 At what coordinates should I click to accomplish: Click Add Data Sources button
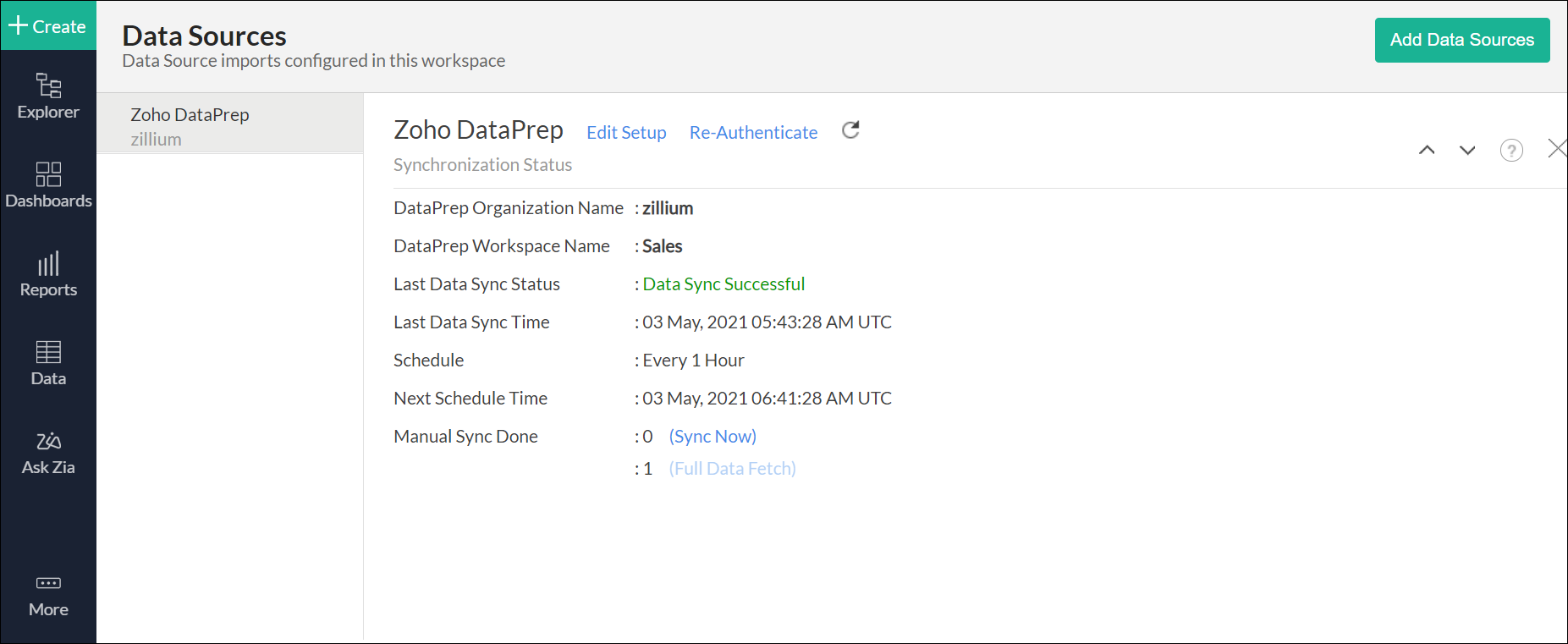coord(1461,40)
